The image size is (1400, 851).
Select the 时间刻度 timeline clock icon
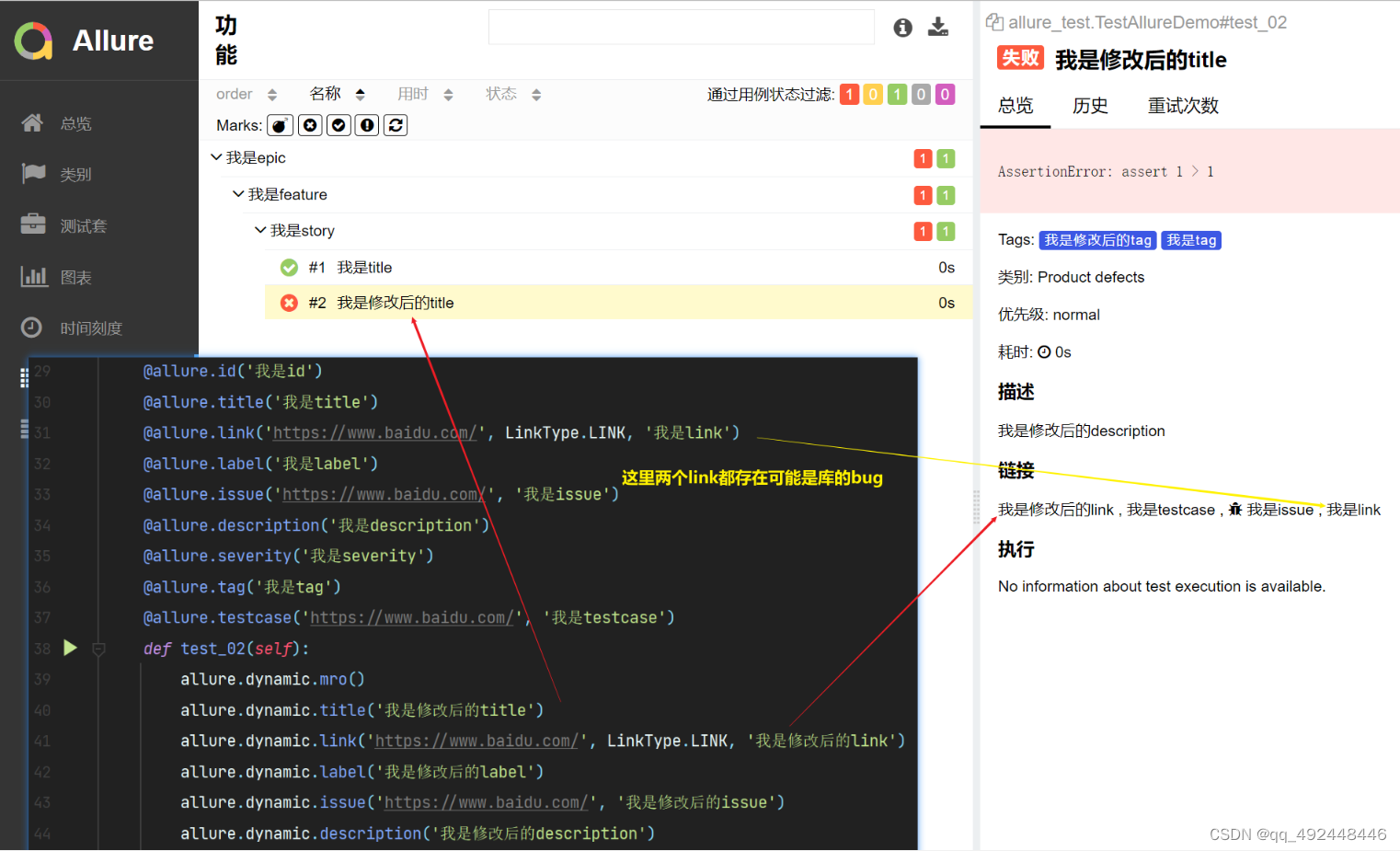[30, 327]
